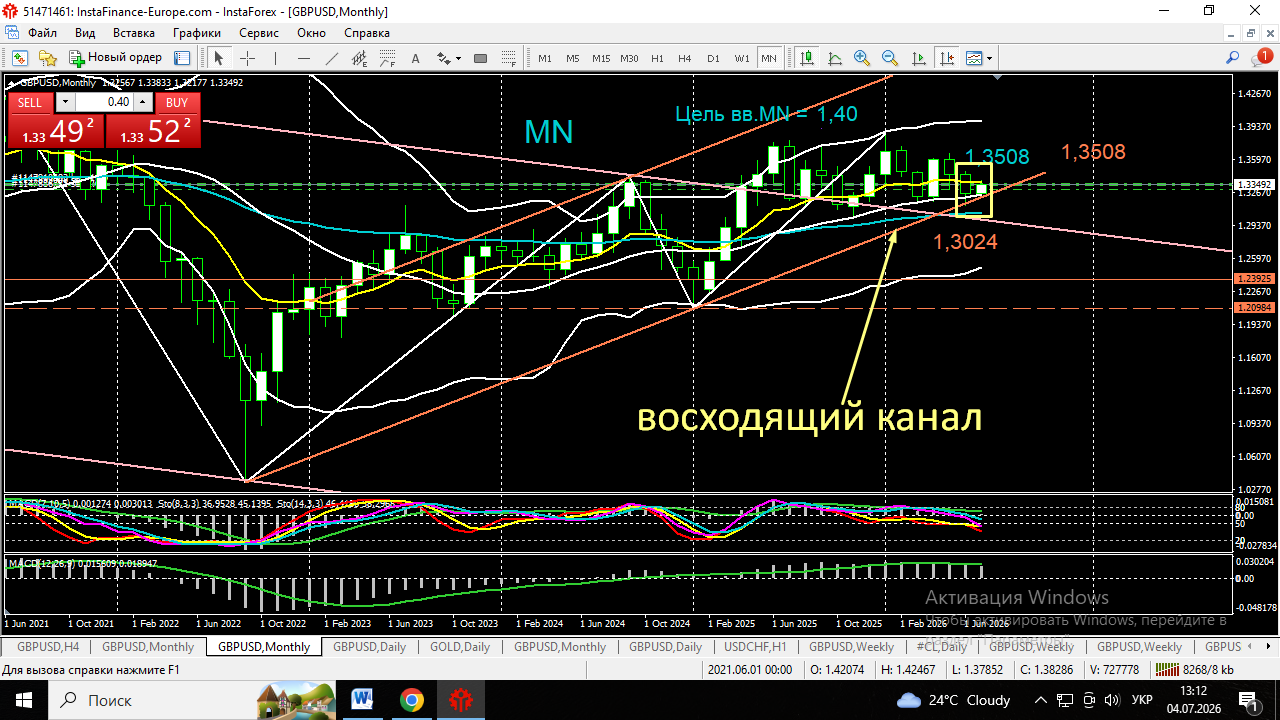Select the Crosshair tool
Viewport: 1280px width, 720px height.
(x=247, y=58)
